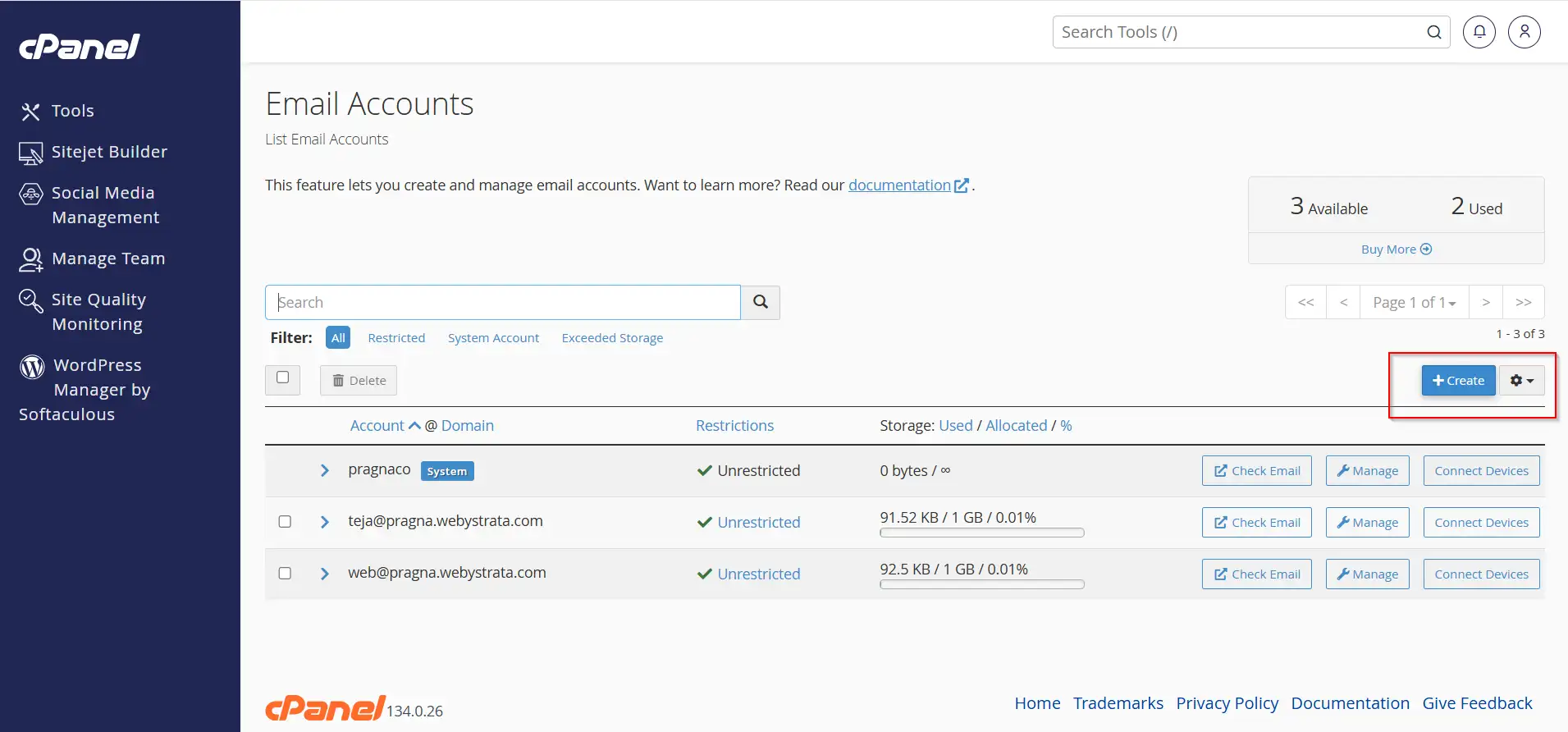Expand the web@pragna.webystrata.com row
This screenshot has height=732, width=1568.
(x=325, y=574)
